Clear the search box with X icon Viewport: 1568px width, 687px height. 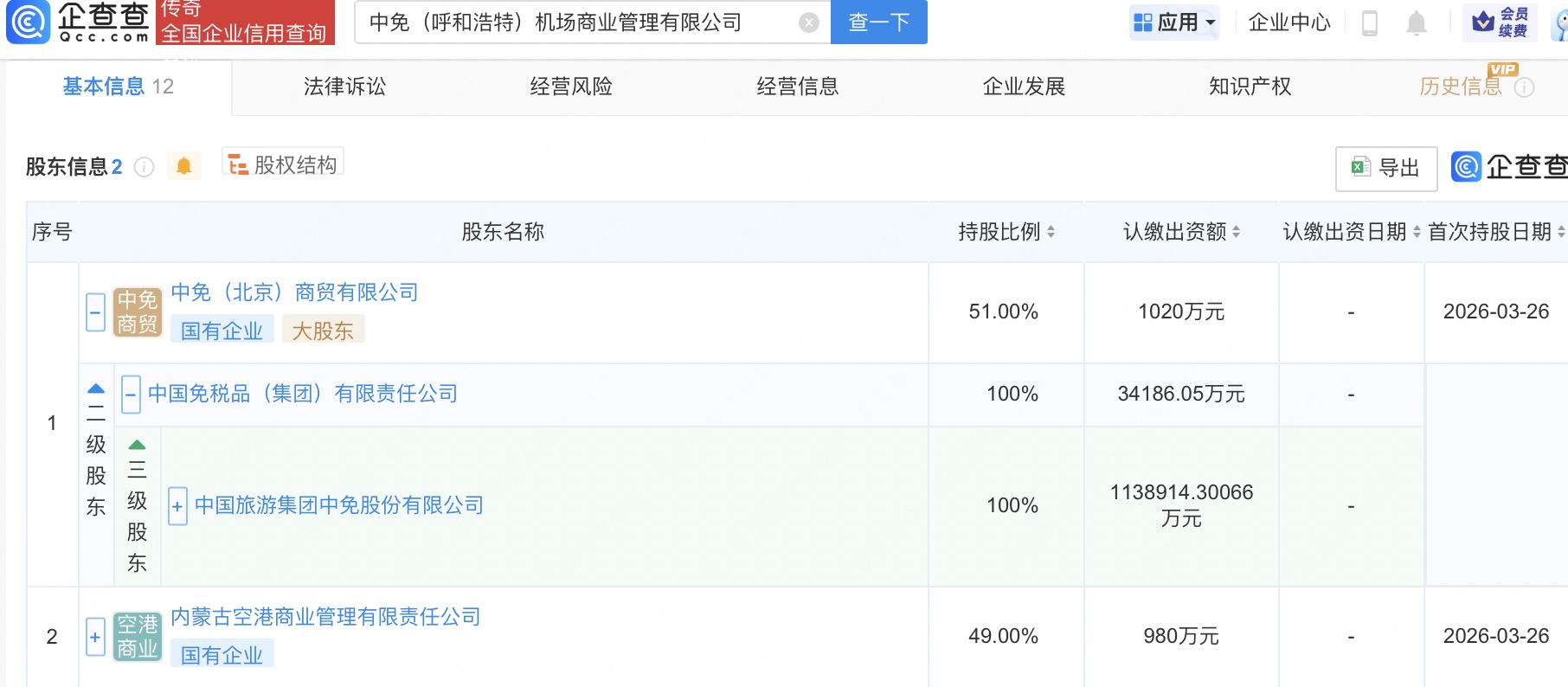(808, 22)
